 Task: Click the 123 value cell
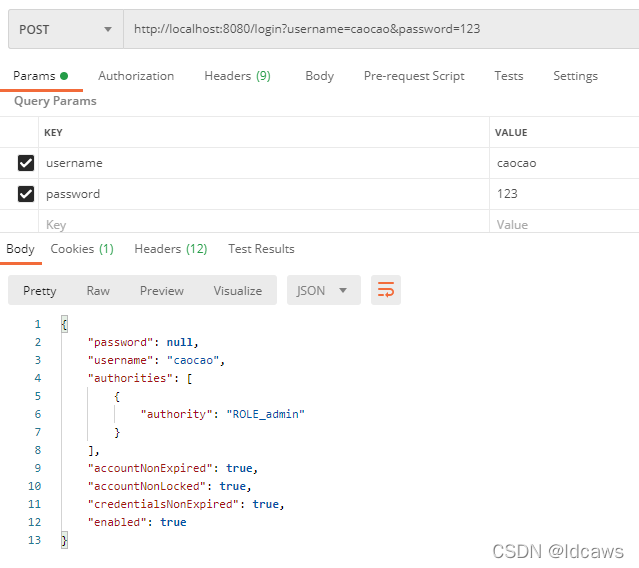pos(564,194)
